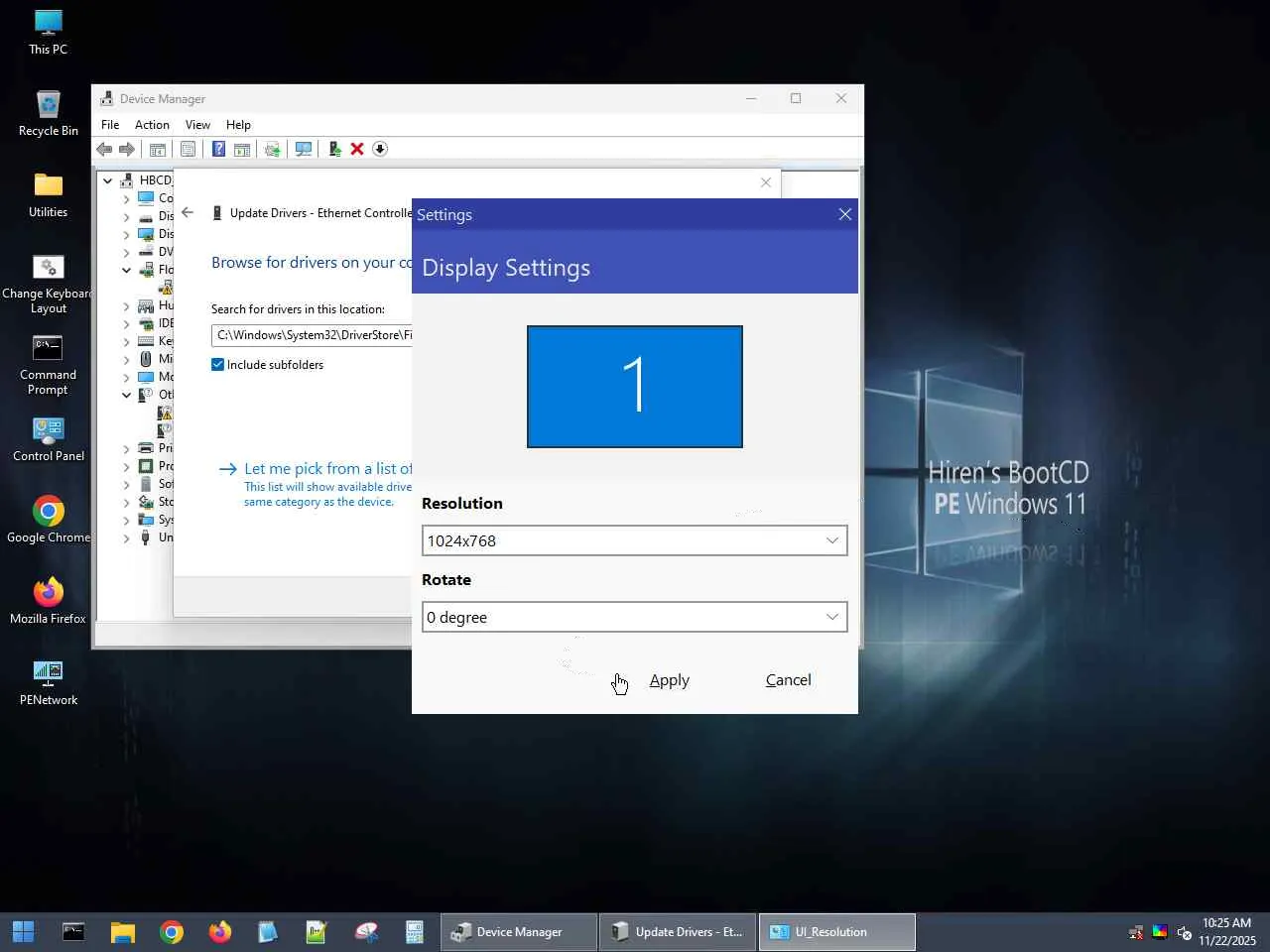Select the Mozilla Firefox desktop shortcut

[x=48, y=602]
